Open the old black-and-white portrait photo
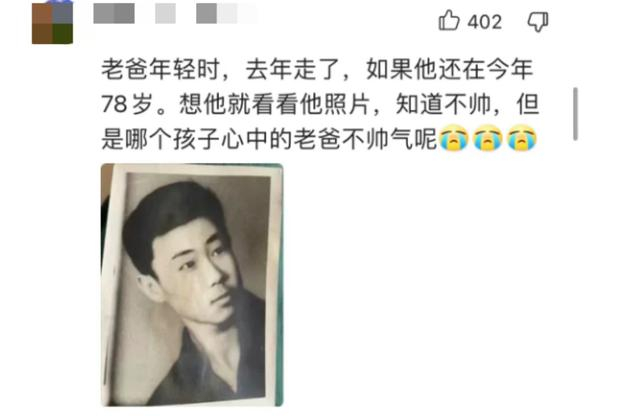640x416 pixels. 192,285
